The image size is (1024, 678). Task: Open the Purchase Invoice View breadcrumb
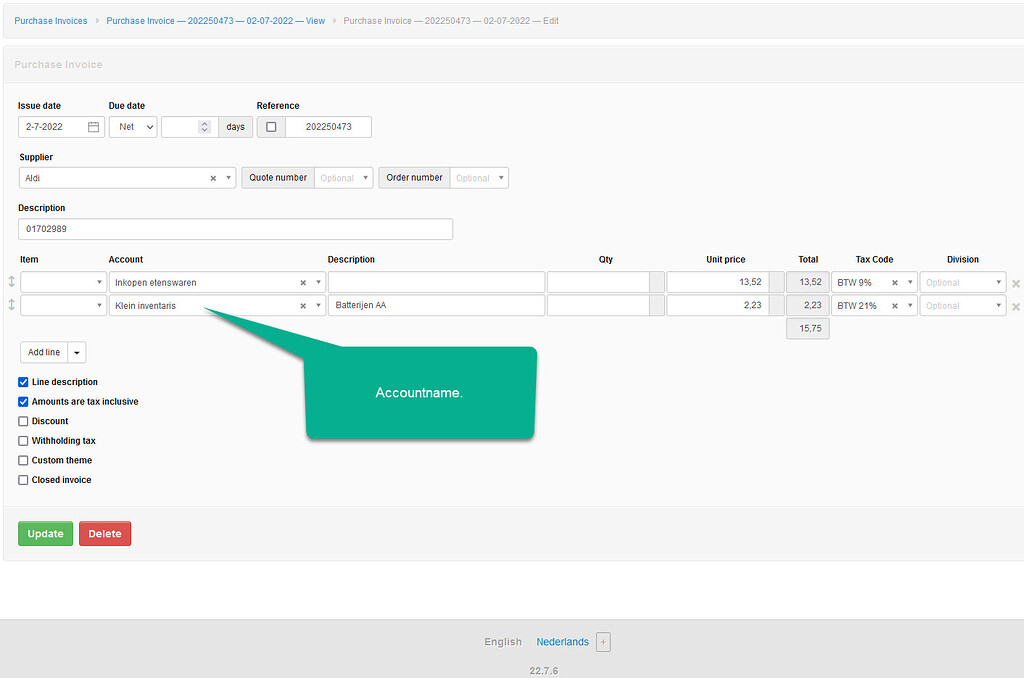(x=216, y=21)
